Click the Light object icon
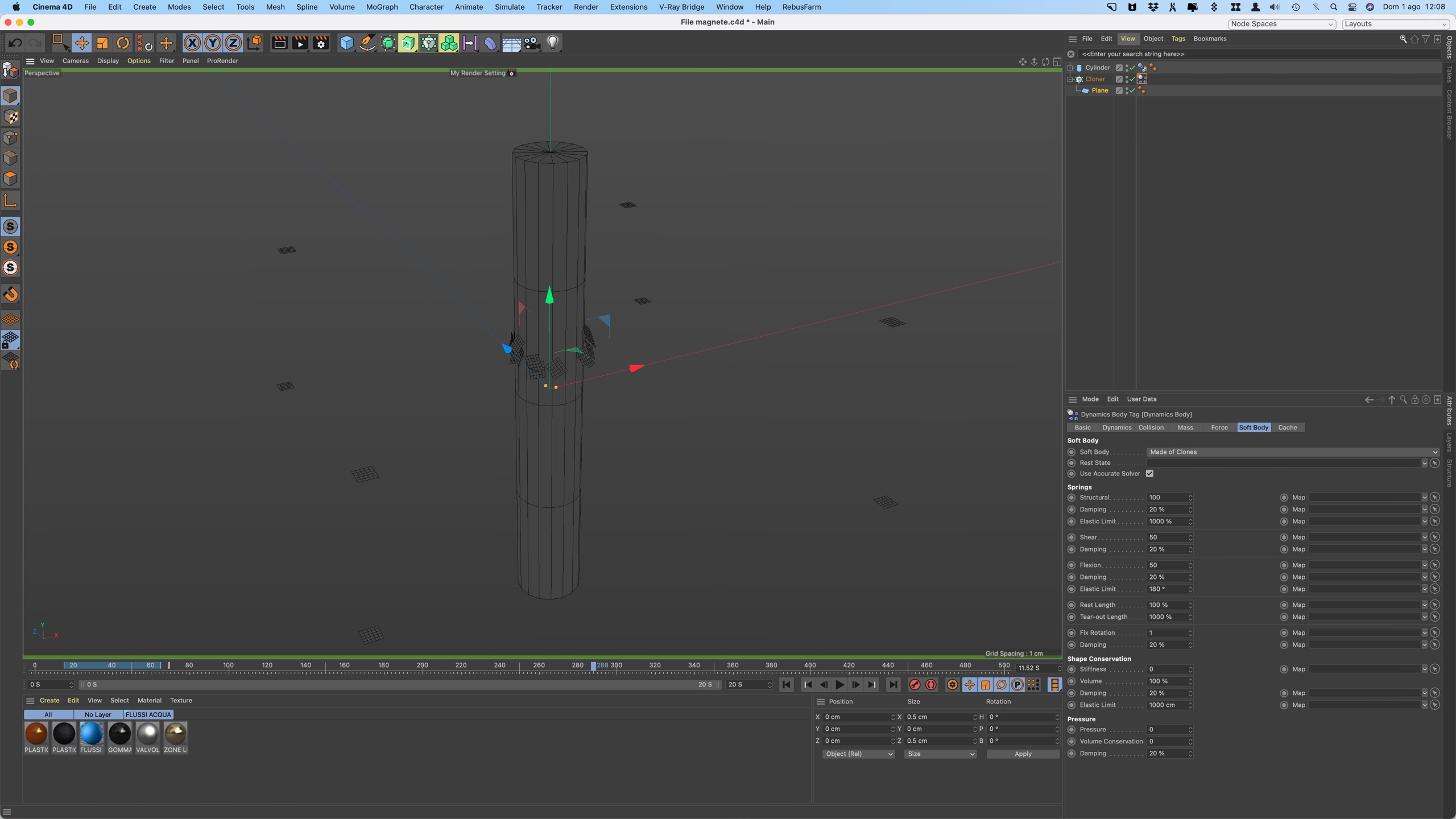 tap(553, 43)
